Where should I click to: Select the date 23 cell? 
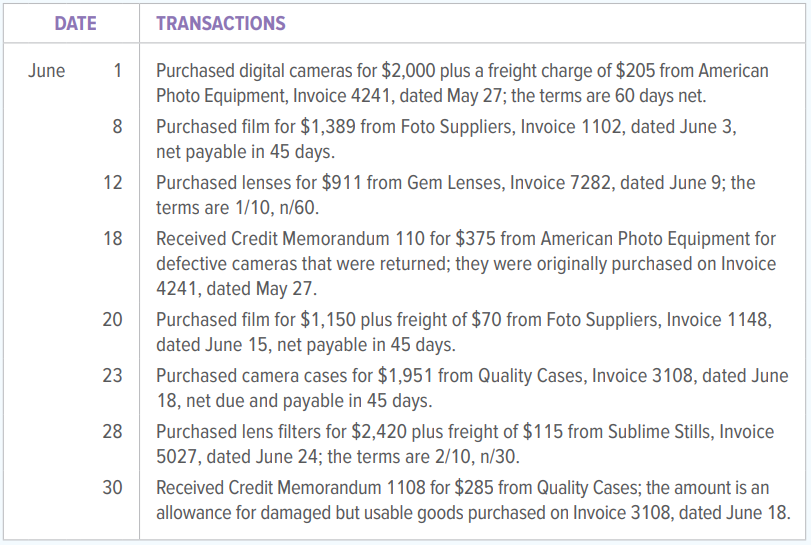(x=113, y=375)
